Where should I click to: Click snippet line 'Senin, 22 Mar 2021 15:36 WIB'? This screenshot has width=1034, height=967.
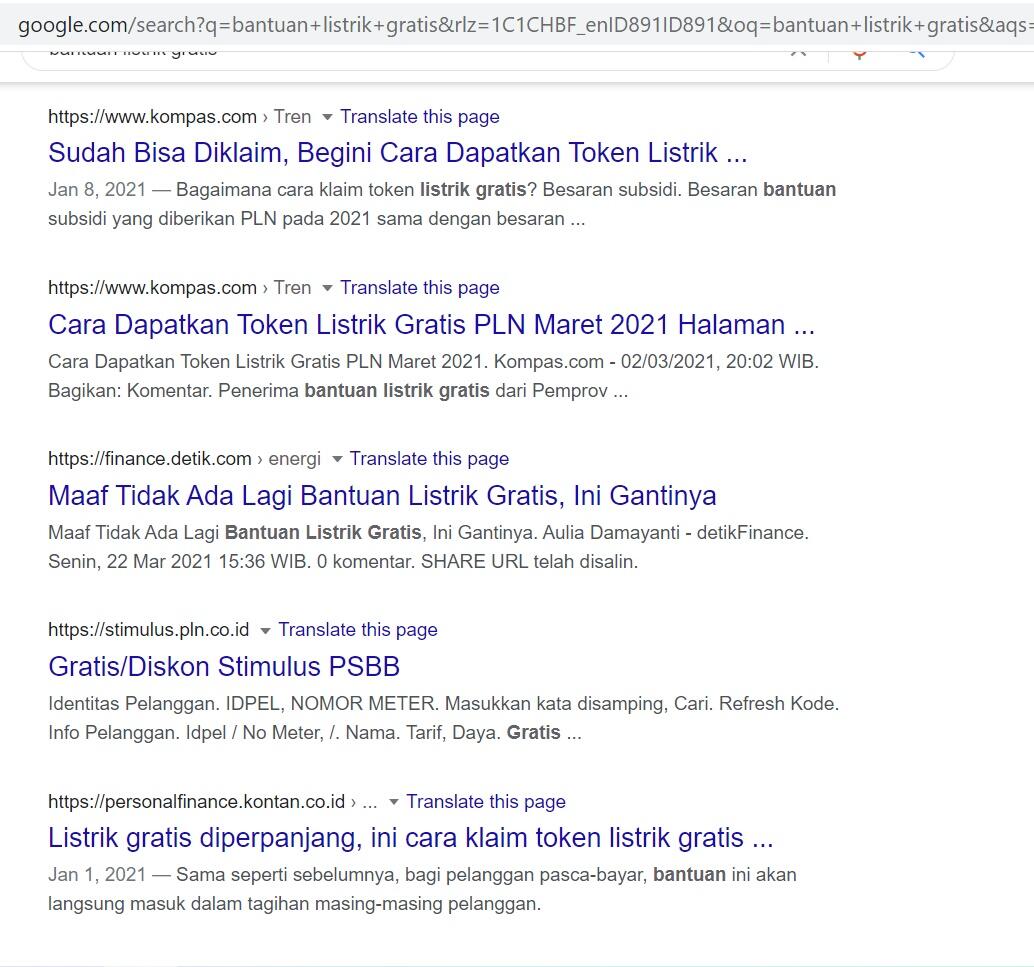343,561
